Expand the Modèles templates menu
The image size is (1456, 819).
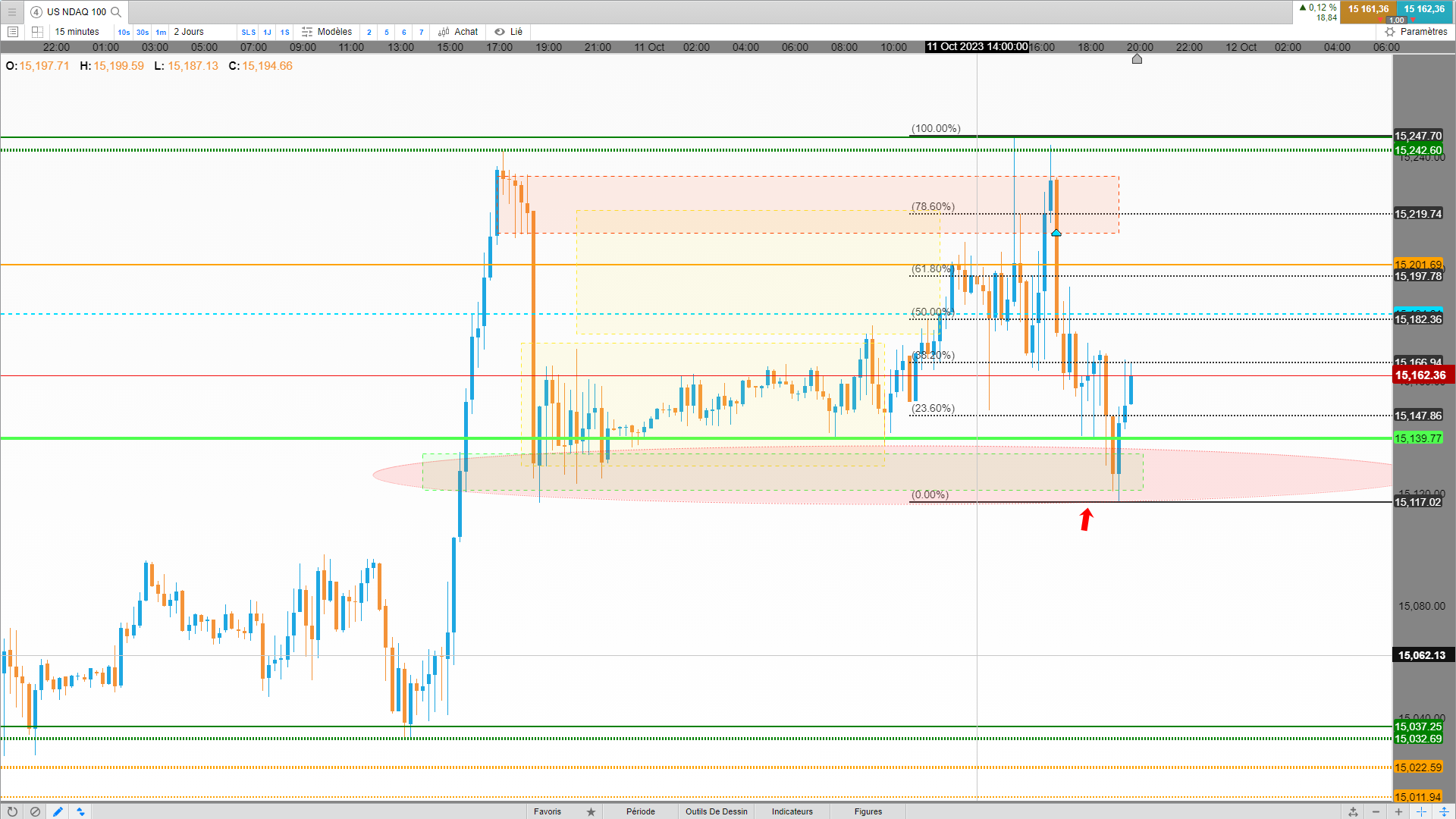(327, 32)
